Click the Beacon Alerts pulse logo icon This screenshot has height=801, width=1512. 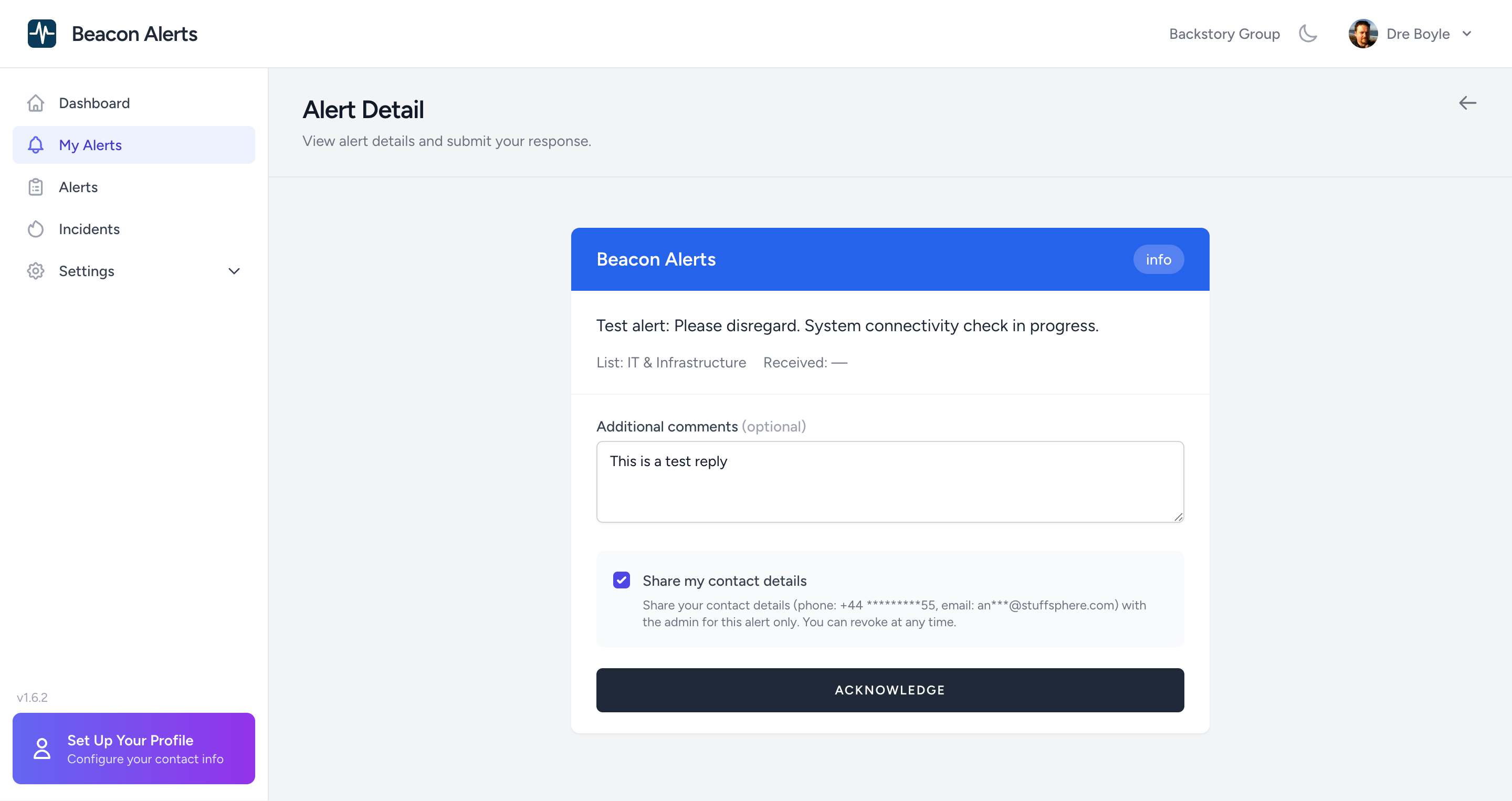coord(41,34)
